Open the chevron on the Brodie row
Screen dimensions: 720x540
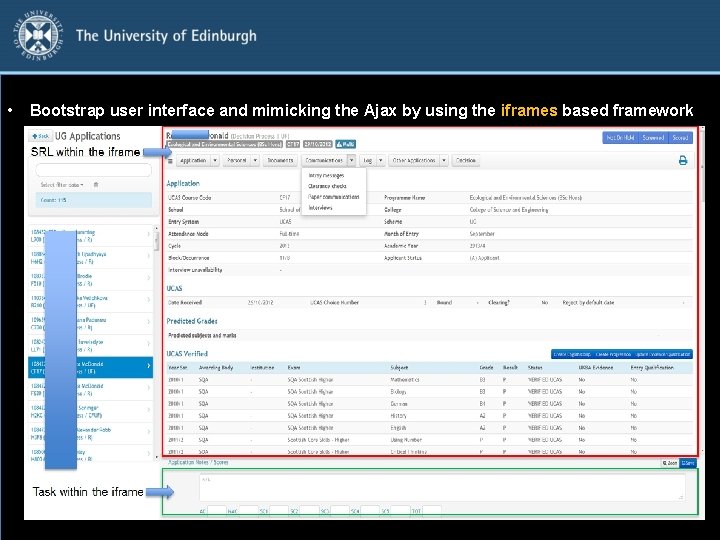pyautogui.click(x=148, y=278)
